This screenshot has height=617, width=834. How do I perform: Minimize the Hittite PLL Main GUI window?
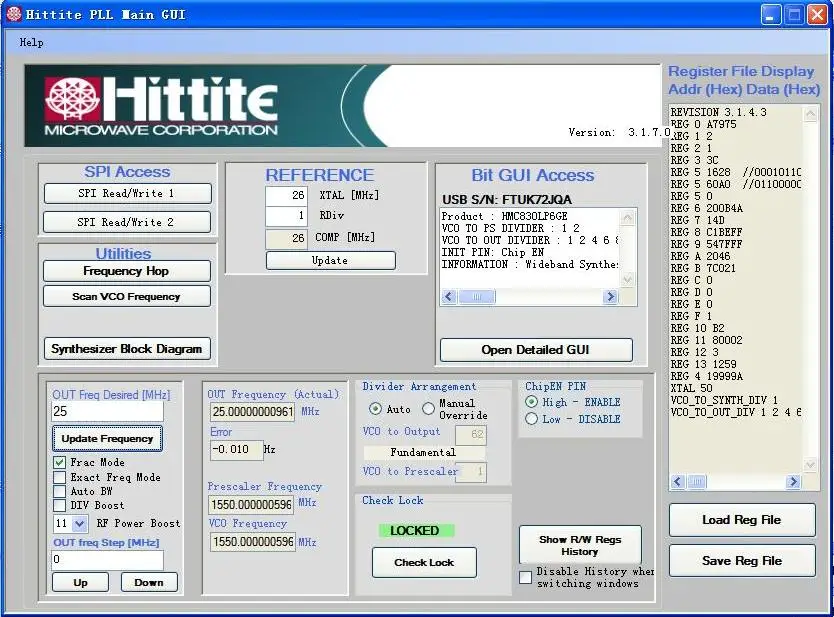coord(770,14)
